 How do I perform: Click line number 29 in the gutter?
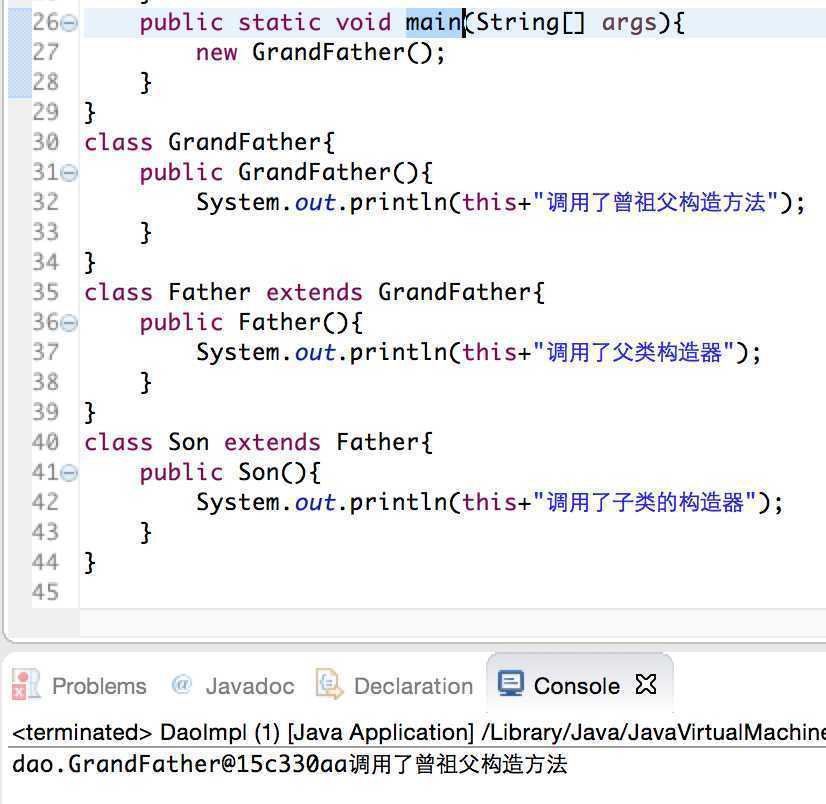(45, 112)
